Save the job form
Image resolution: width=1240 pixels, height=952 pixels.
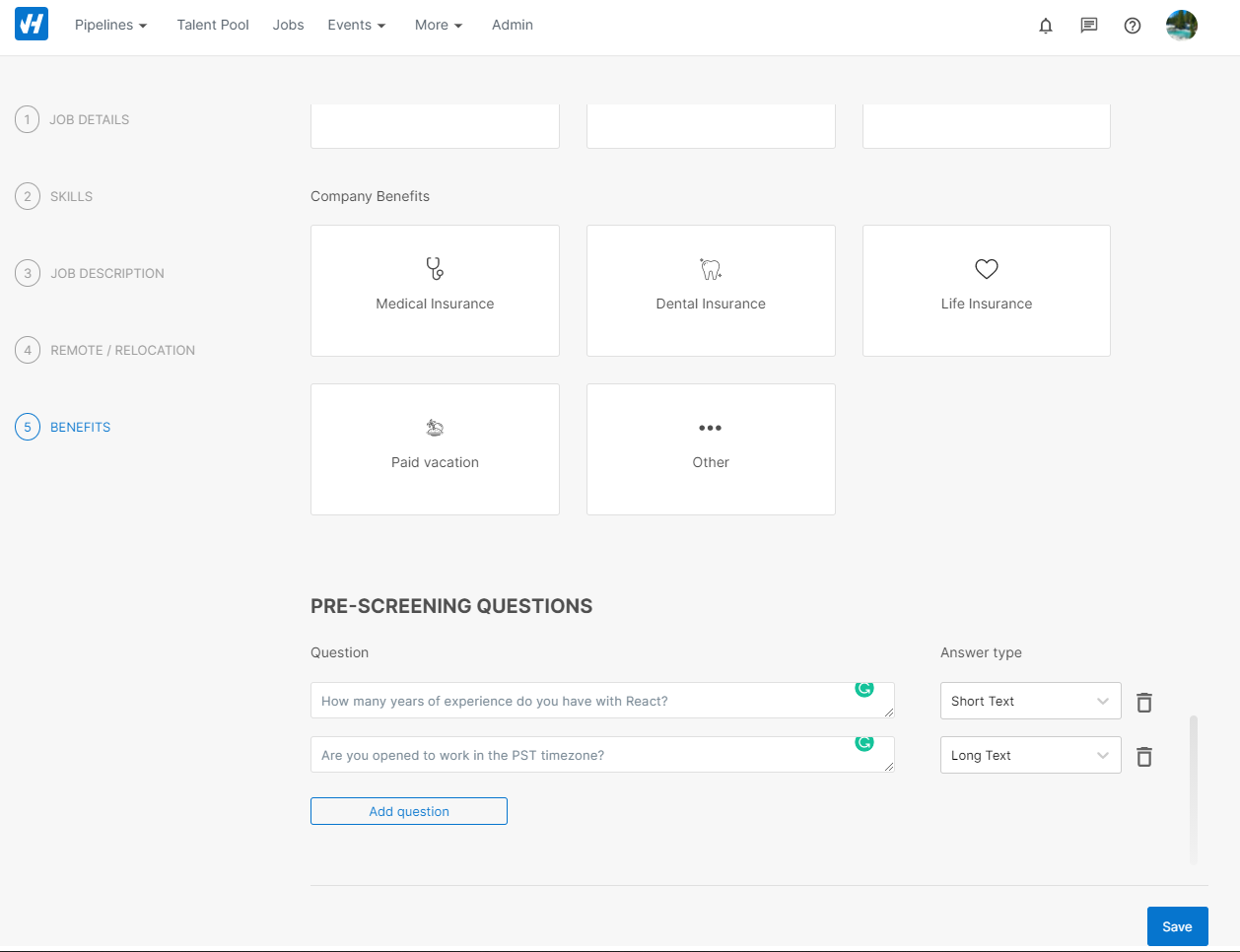tap(1177, 926)
